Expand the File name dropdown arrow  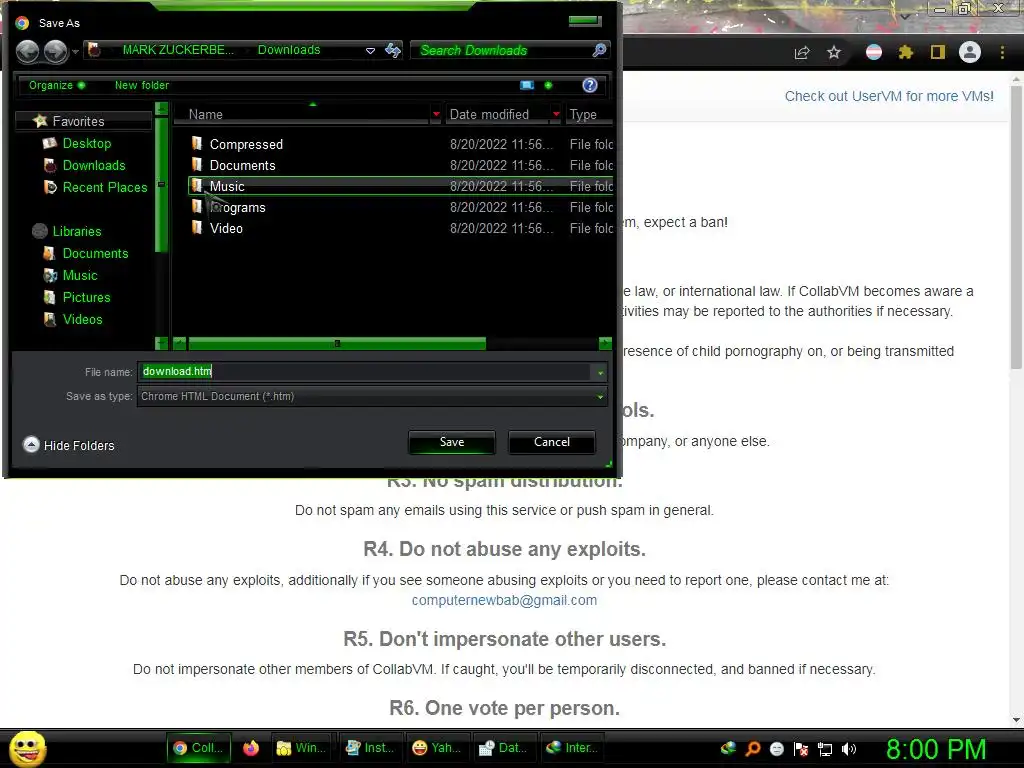pos(600,372)
